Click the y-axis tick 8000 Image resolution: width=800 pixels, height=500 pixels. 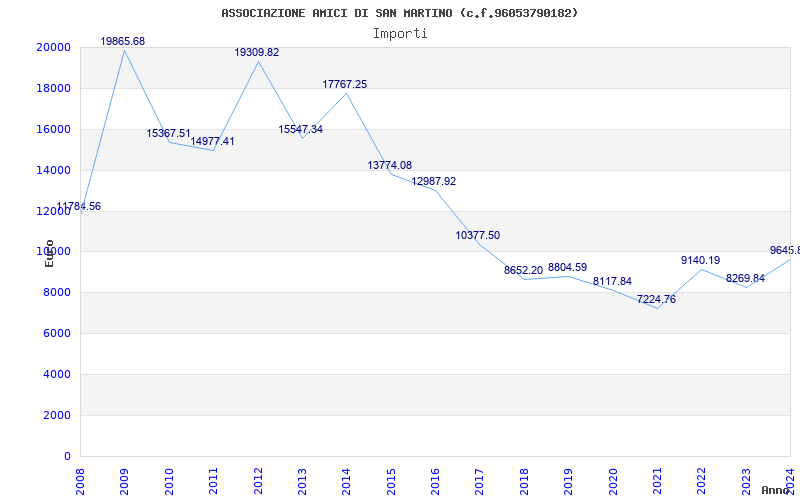point(56,293)
